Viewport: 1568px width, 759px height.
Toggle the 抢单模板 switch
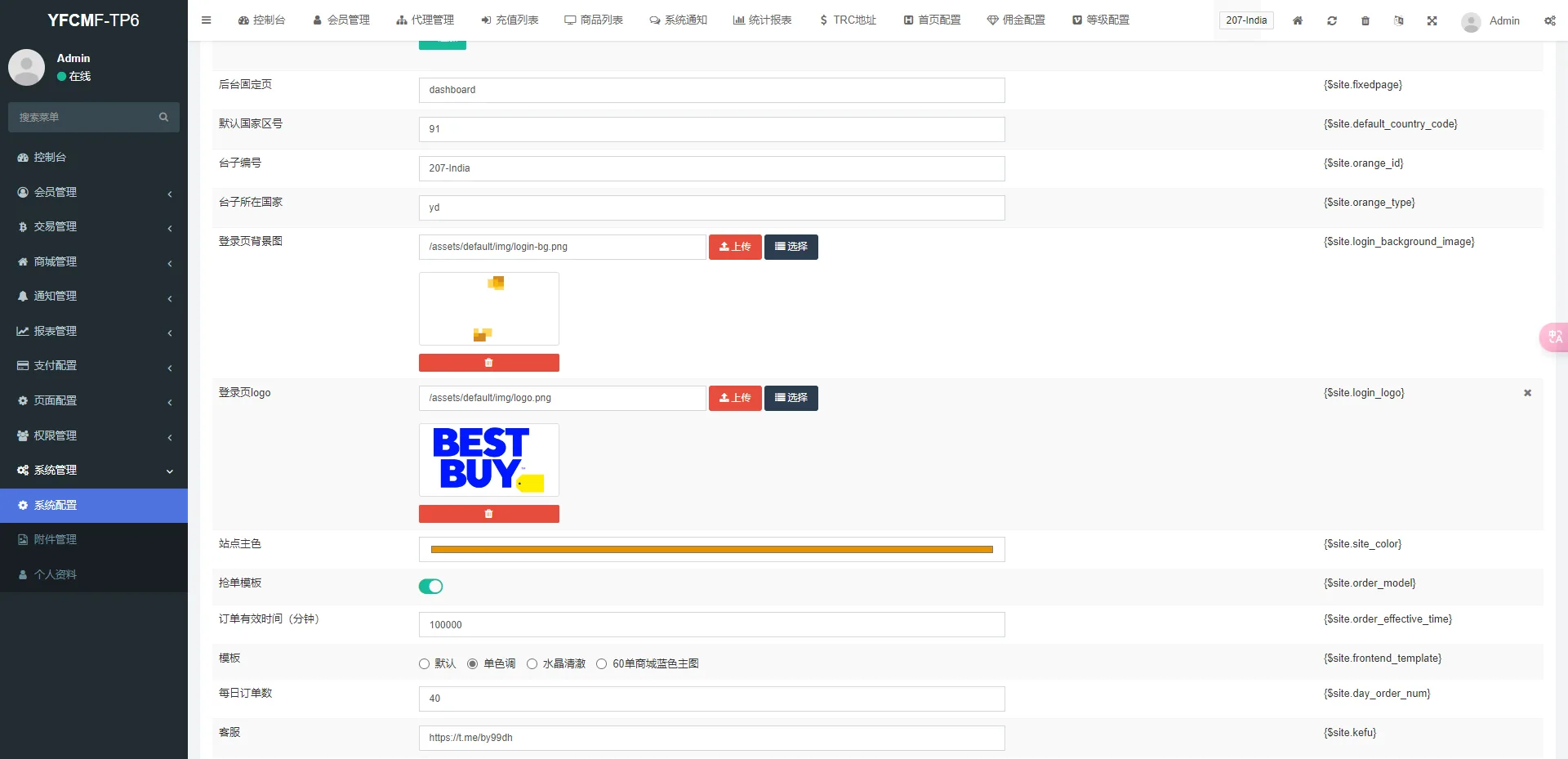(x=430, y=586)
